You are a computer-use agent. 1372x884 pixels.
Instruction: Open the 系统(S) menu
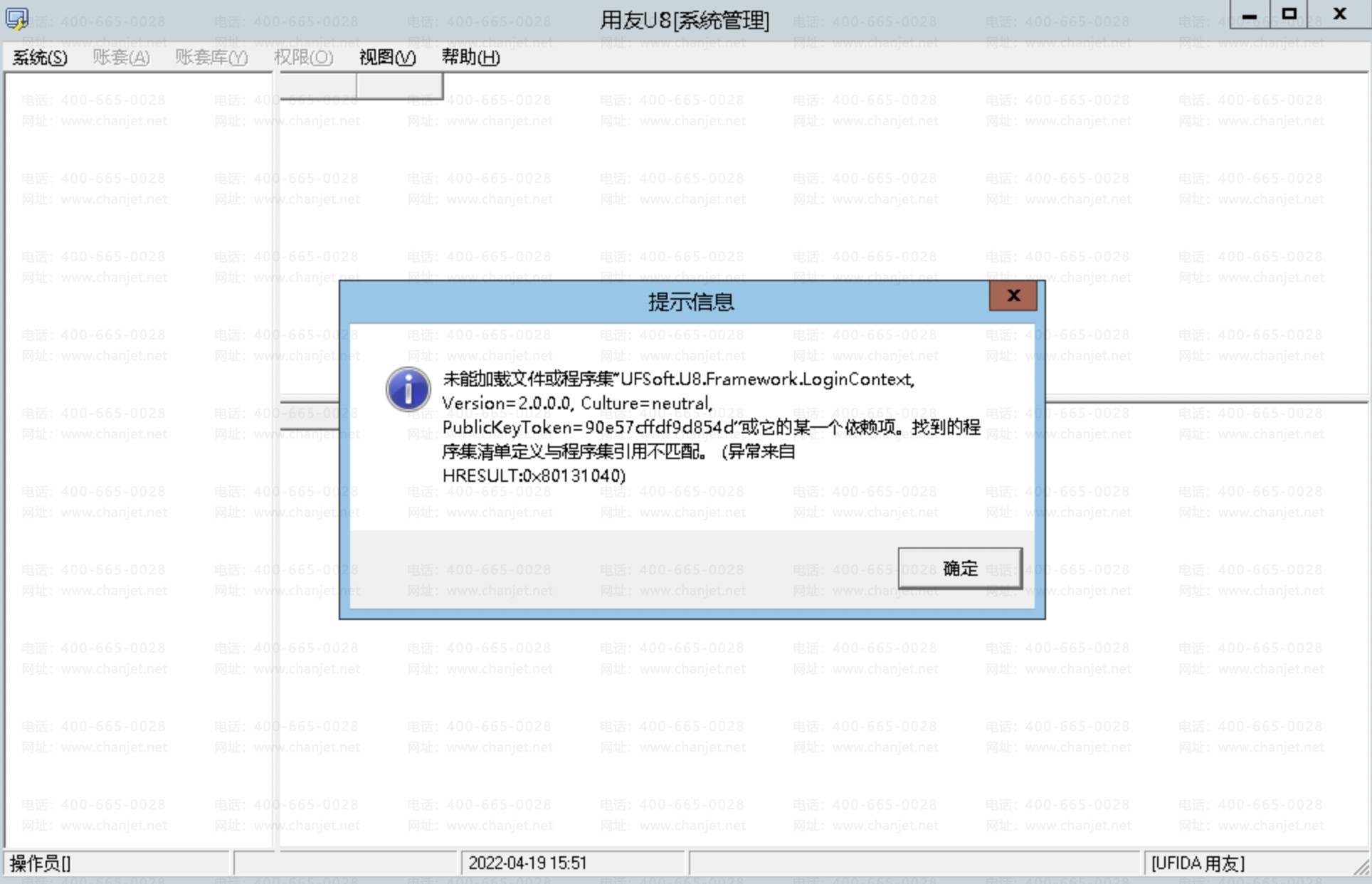pos(40,57)
